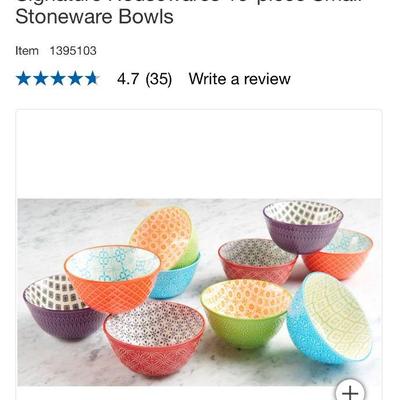Click the orange bowl with teal interior
The image size is (400, 400).
click(112, 278)
